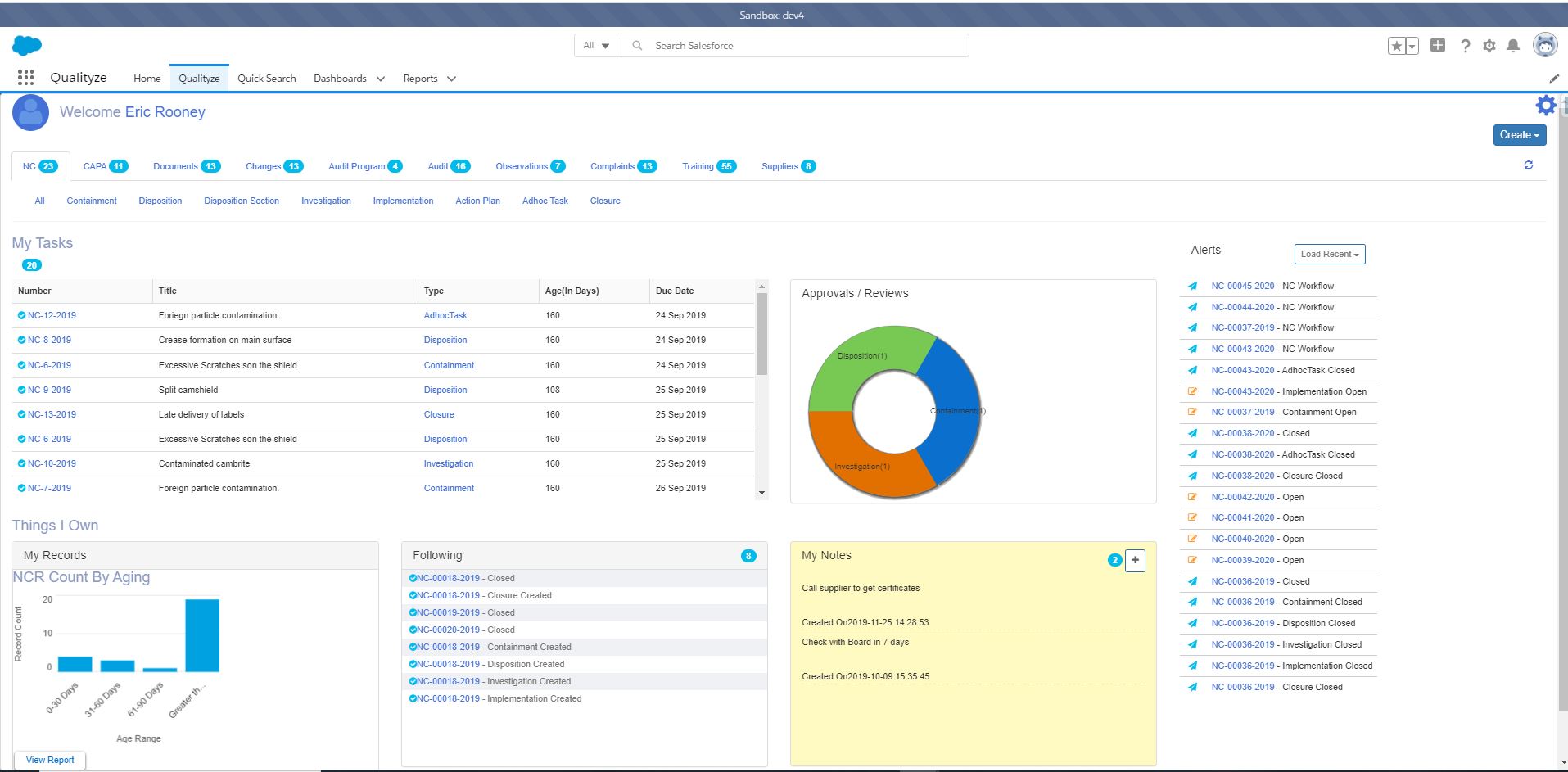Screen dimensions: 1568x772
Task: Open the Create dropdown button
Action: [x=1519, y=135]
